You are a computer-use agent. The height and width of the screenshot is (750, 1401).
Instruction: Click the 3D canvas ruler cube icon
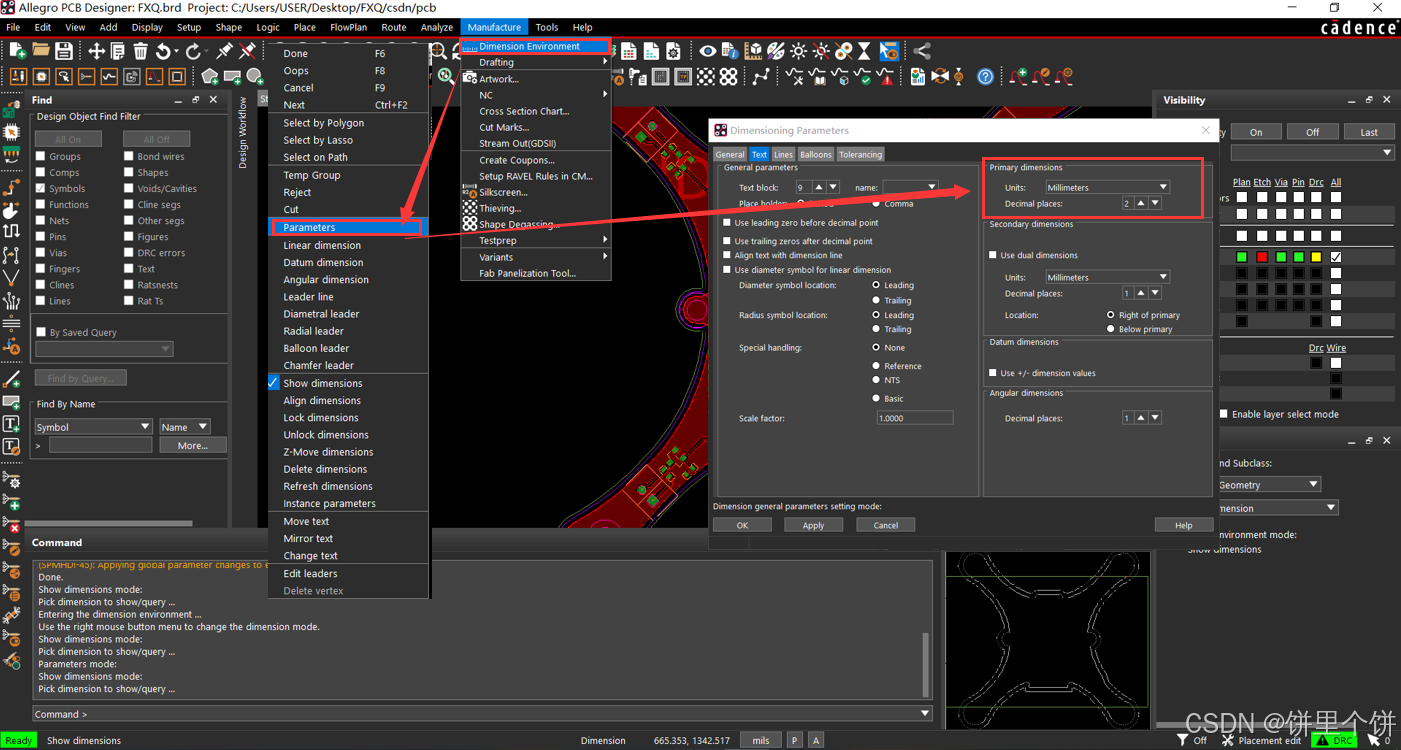coord(753,51)
